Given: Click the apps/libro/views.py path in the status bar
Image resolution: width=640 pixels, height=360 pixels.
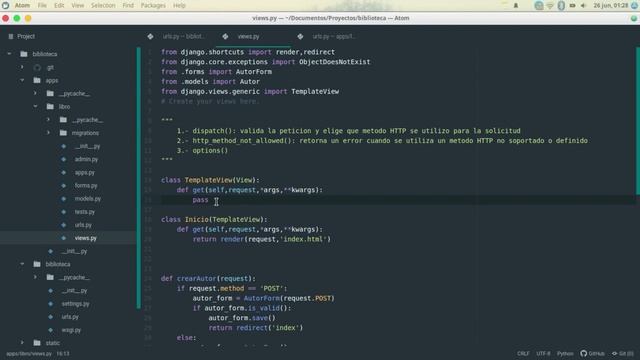Looking at the screenshot, I should [29, 354].
